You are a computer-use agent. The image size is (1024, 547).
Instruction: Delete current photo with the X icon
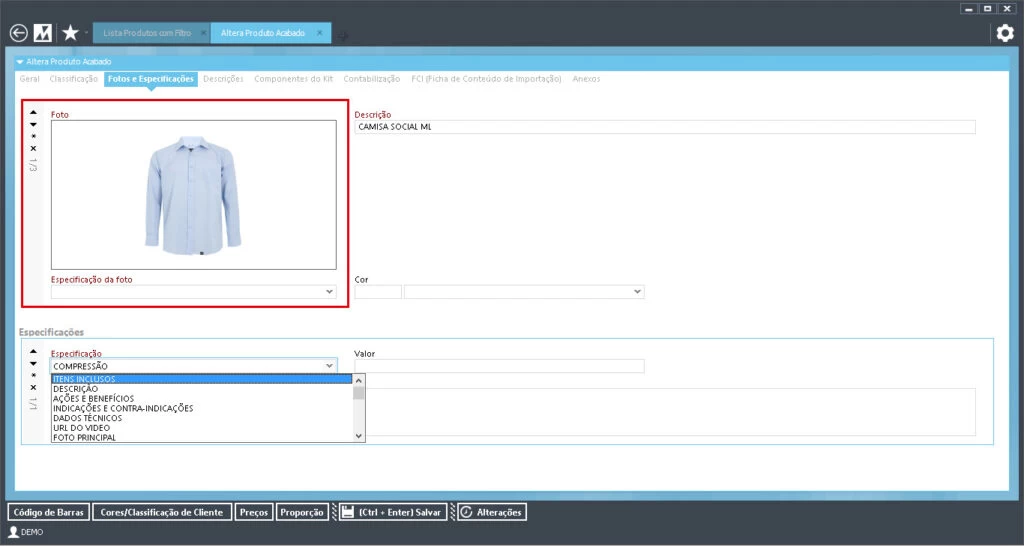click(x=33, y=148)
